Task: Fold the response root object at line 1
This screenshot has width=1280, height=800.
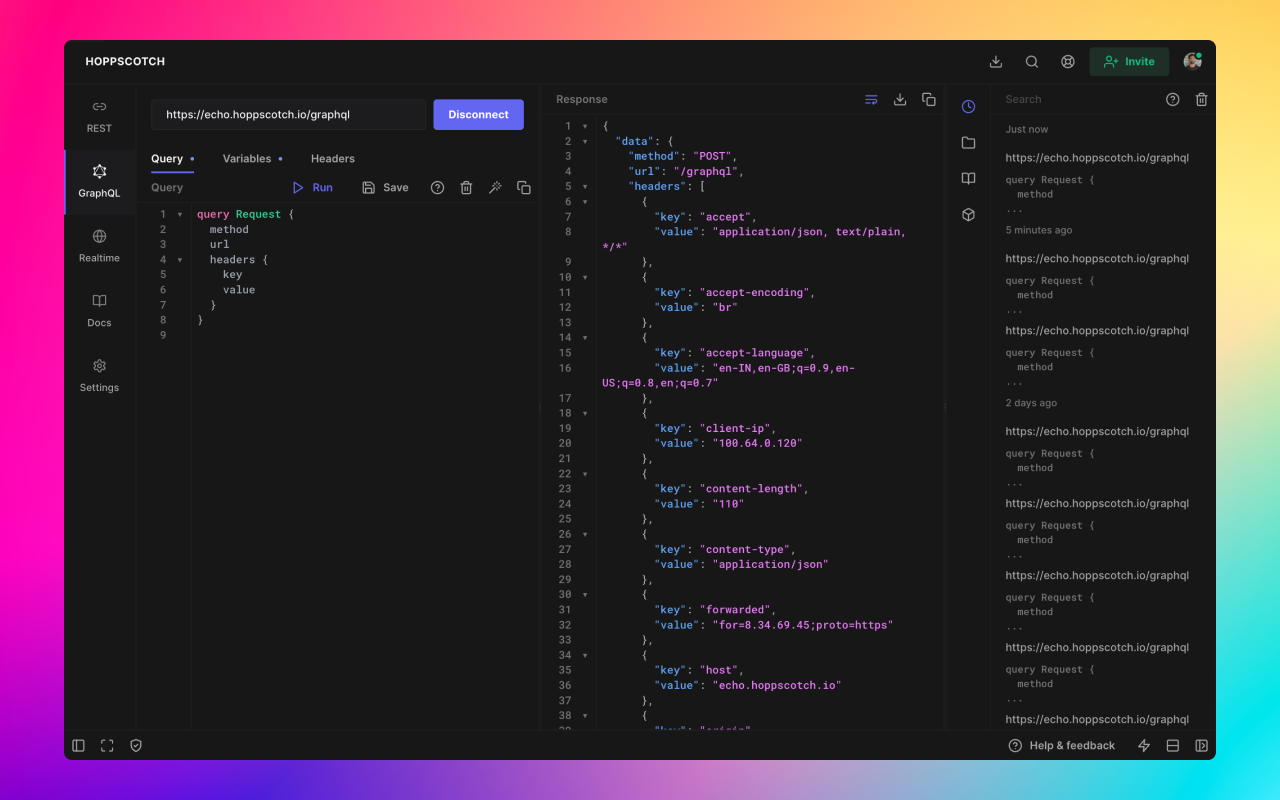Action: click(585, 126)
